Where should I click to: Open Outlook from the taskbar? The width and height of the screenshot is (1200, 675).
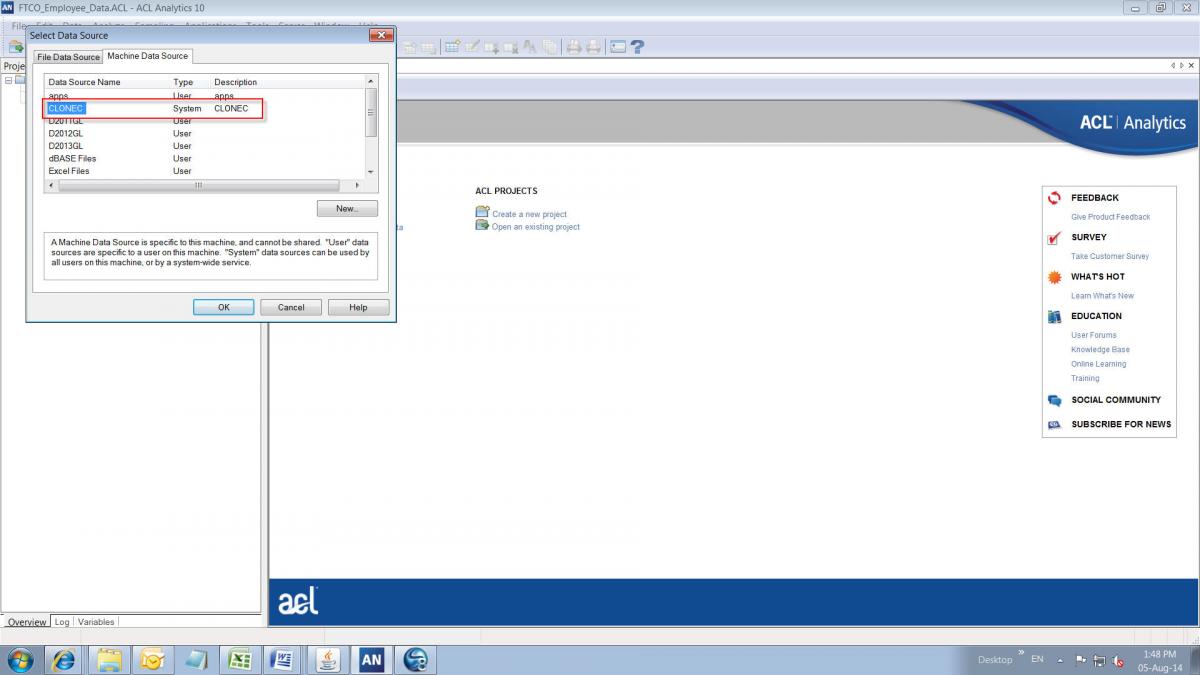click(153, 660)
